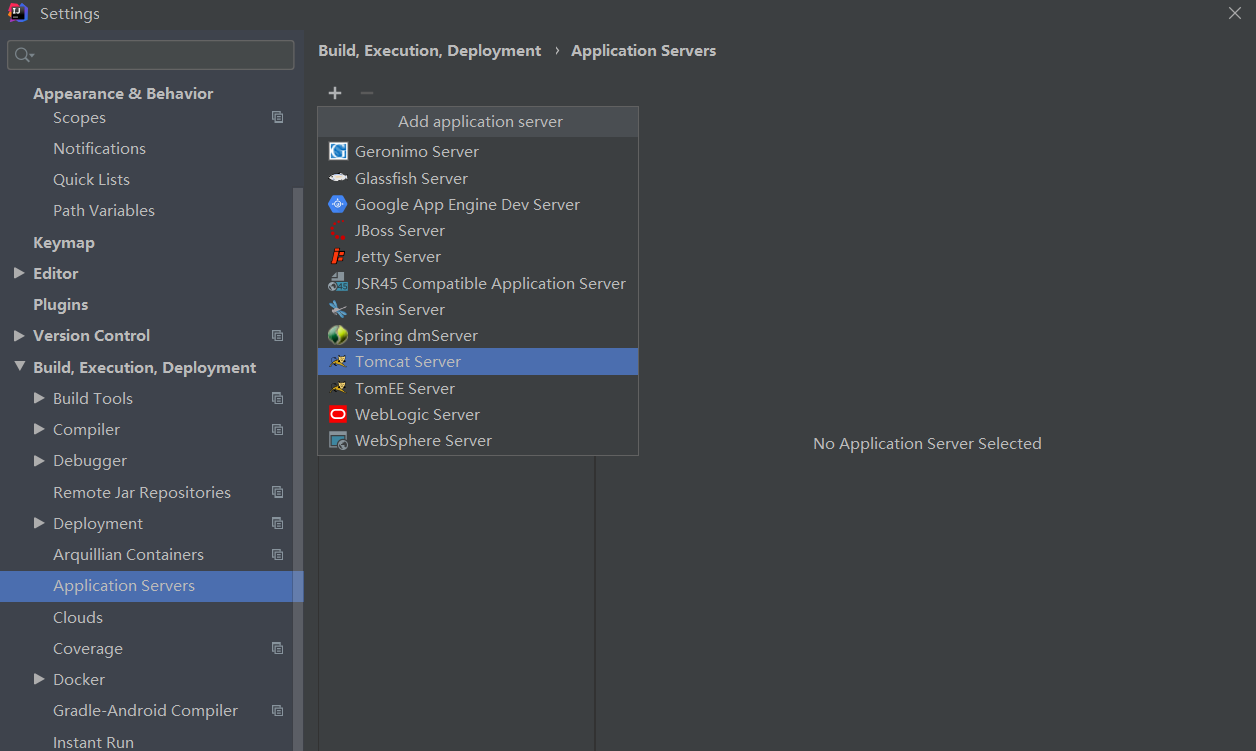Click the search magnifier icon
Viewport: 1256px width, 751px height.
click(25, 55)
